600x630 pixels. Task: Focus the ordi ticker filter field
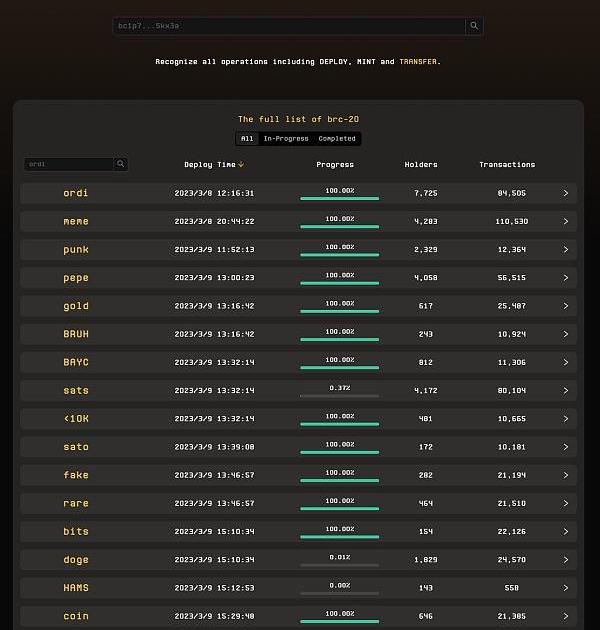coord(68,164)
